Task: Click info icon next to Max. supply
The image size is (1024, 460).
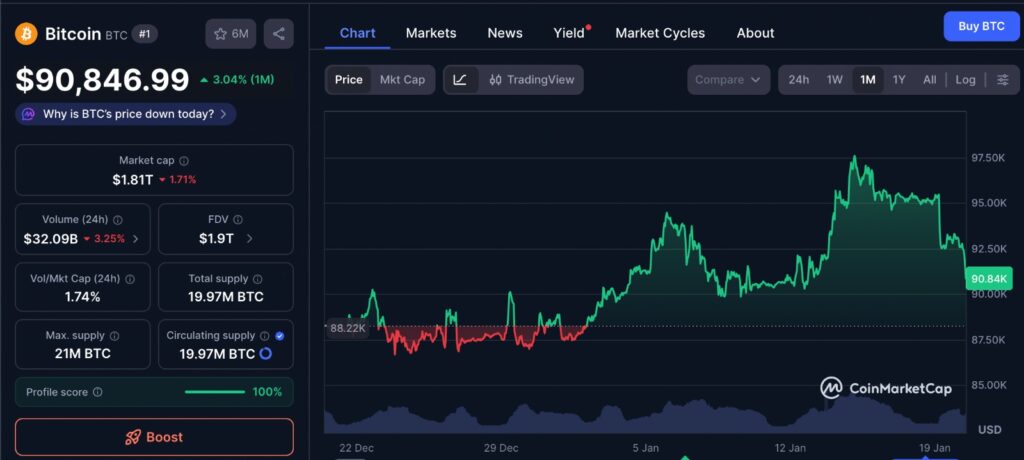Action: pos(114,336)
